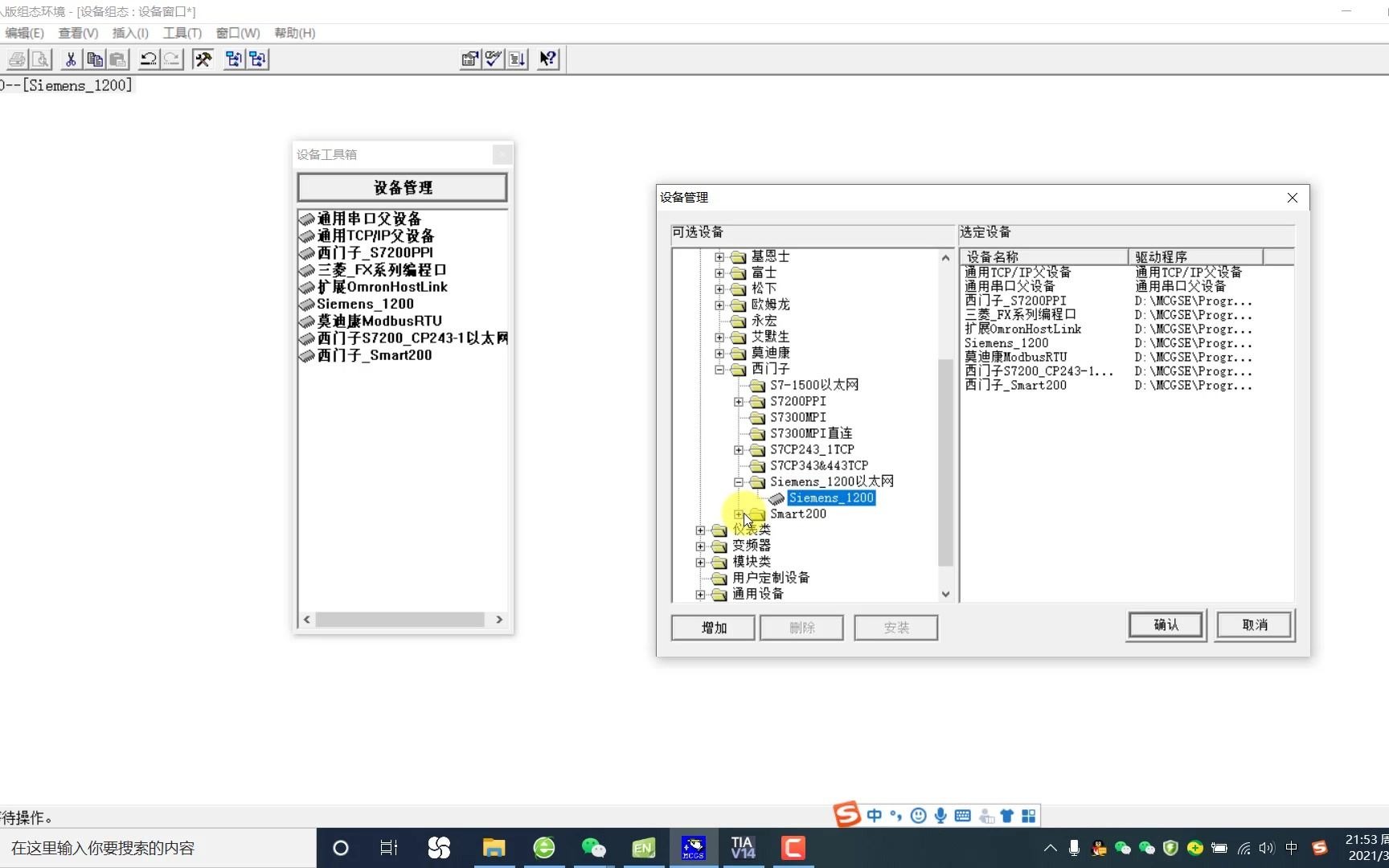The image size is (1389, 868).
Task: Select 扩展OmronHostLink in the toolbox
Action: click(383, 287)
